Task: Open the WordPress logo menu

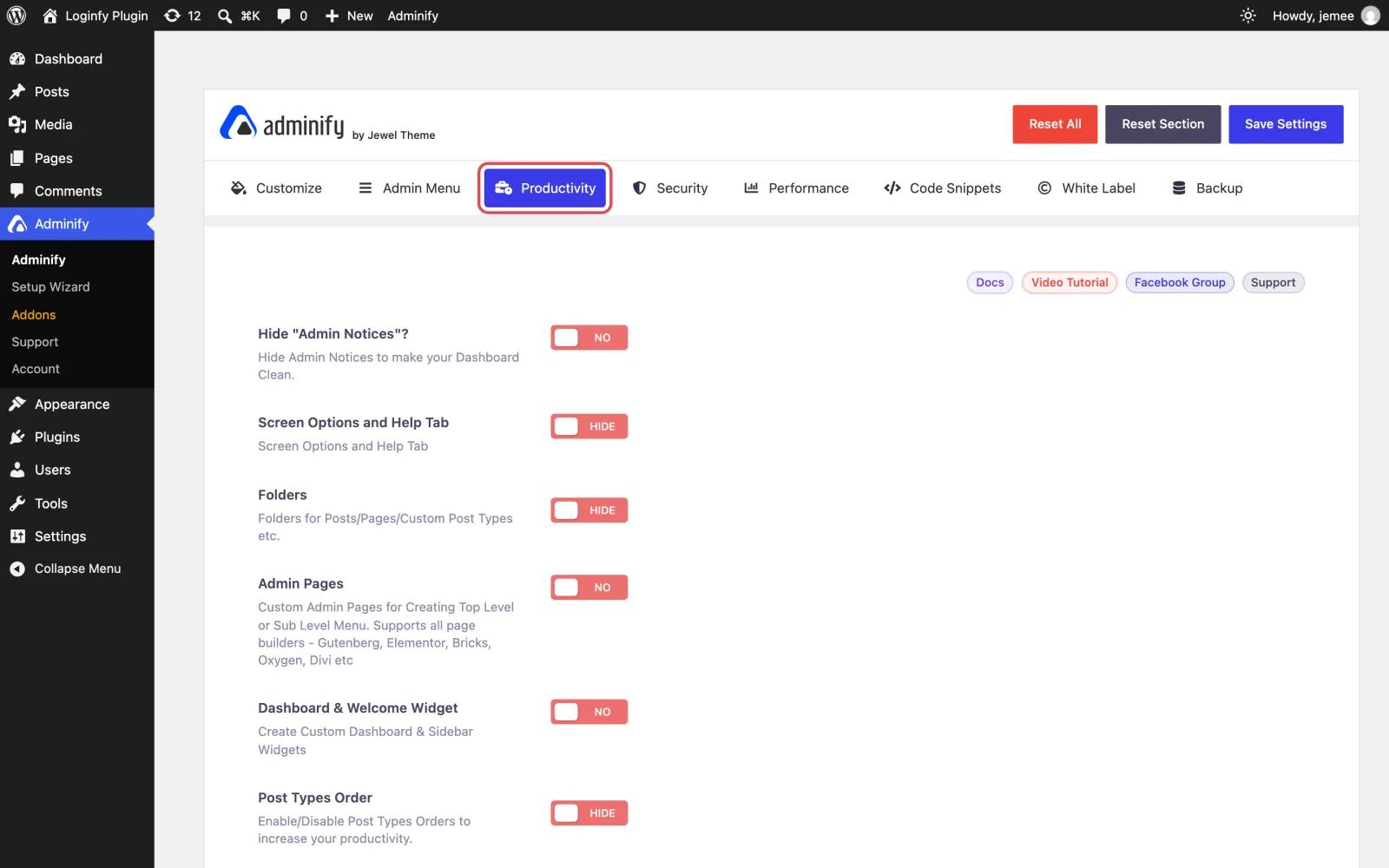Action: (16, 16)
